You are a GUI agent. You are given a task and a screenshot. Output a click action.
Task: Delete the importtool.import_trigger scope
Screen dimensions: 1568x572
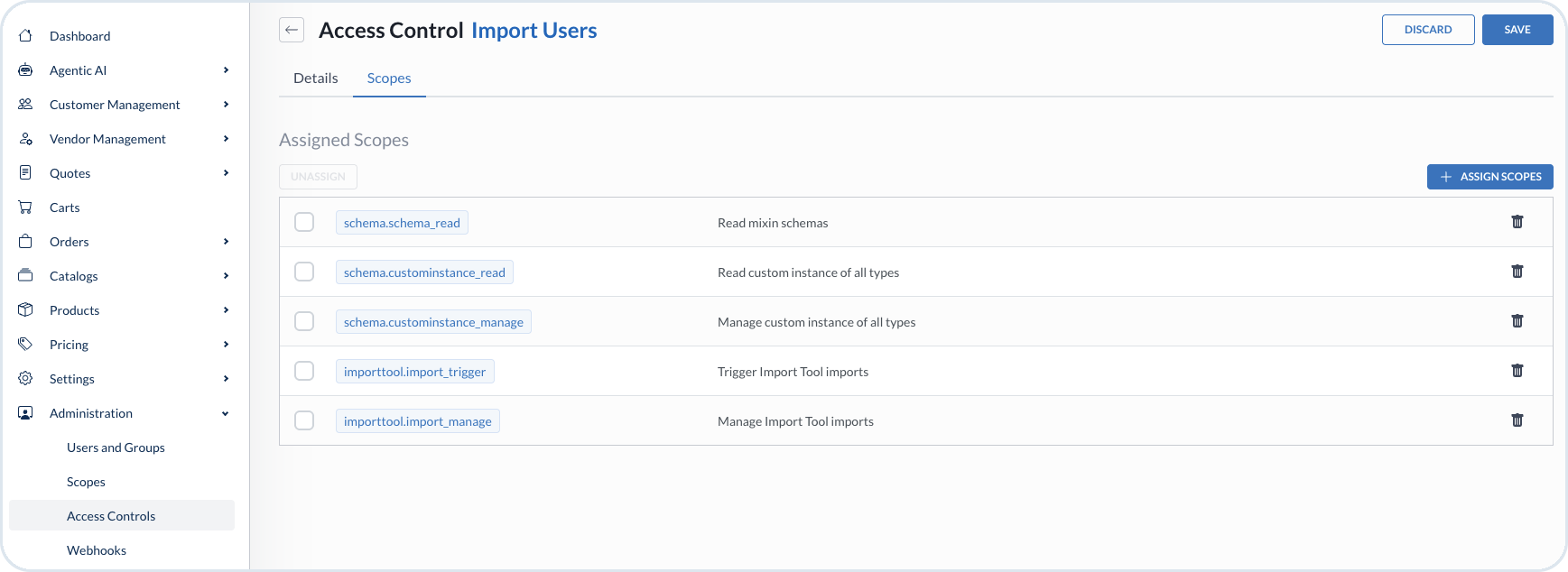coord(1517,371)
